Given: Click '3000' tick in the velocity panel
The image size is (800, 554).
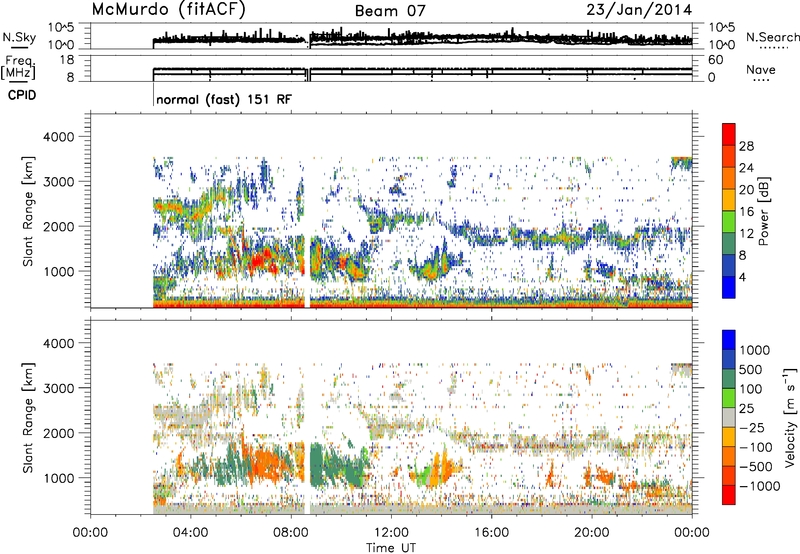Looking at the screenshot, I should tap(58, 388).
